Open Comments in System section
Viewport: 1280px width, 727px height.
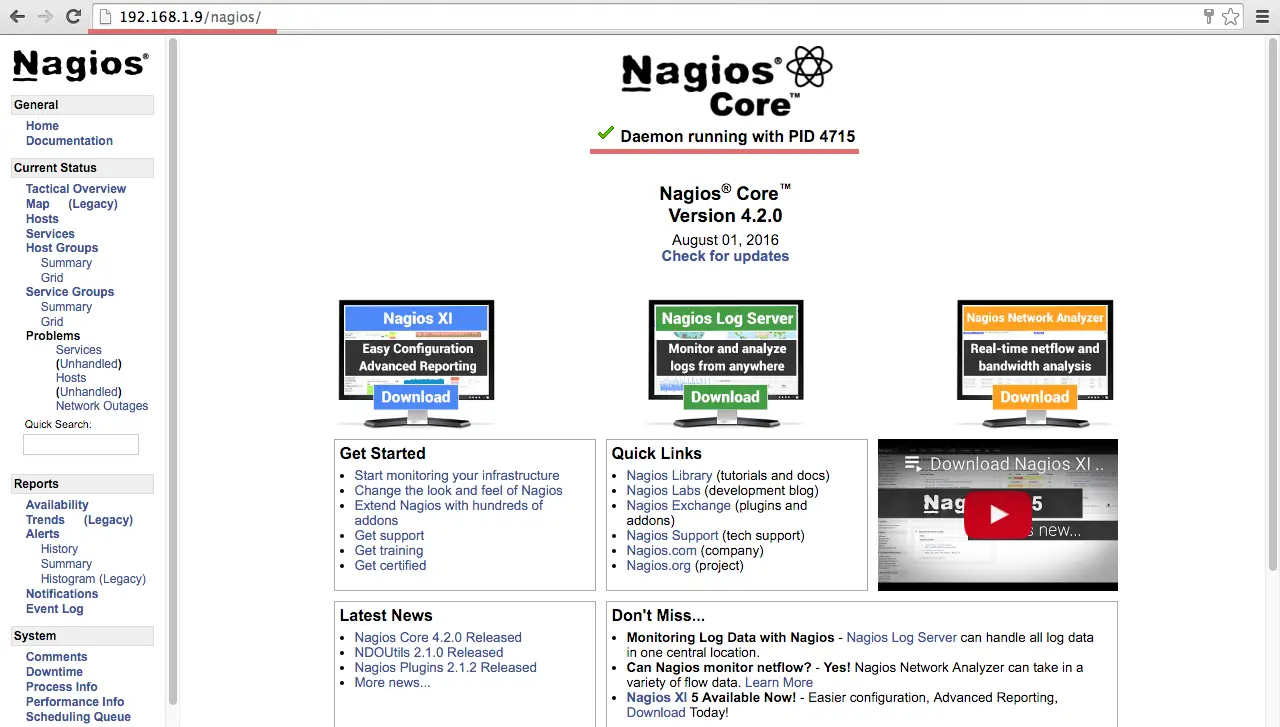click(x=56, y=657)
